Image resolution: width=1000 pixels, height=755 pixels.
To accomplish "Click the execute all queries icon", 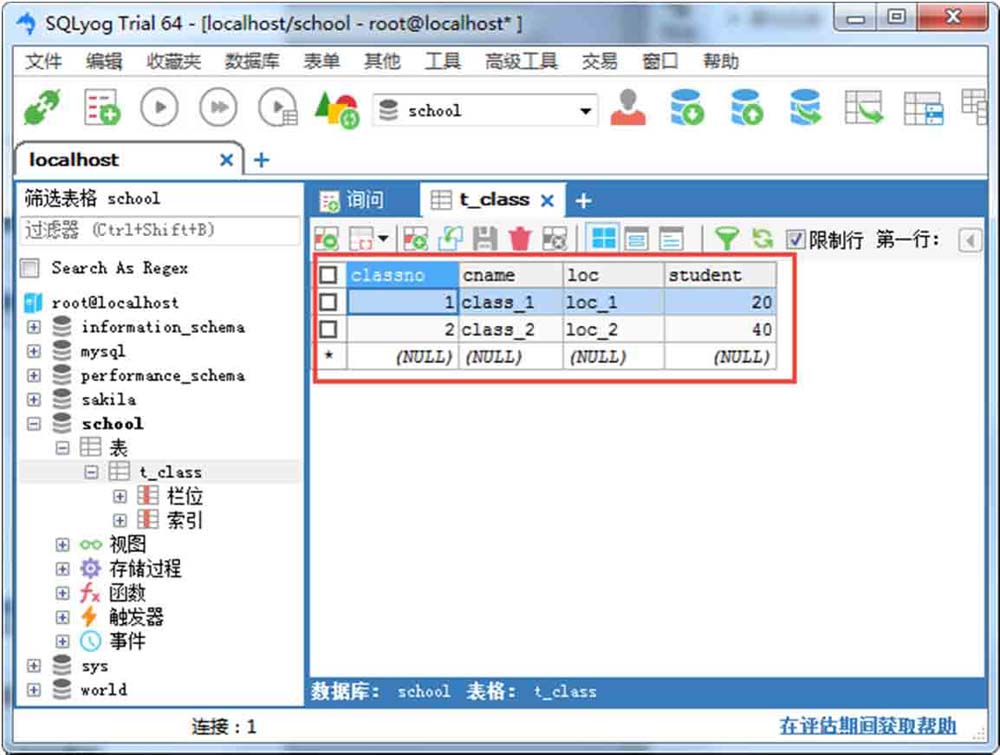I will tap(219, 107).
